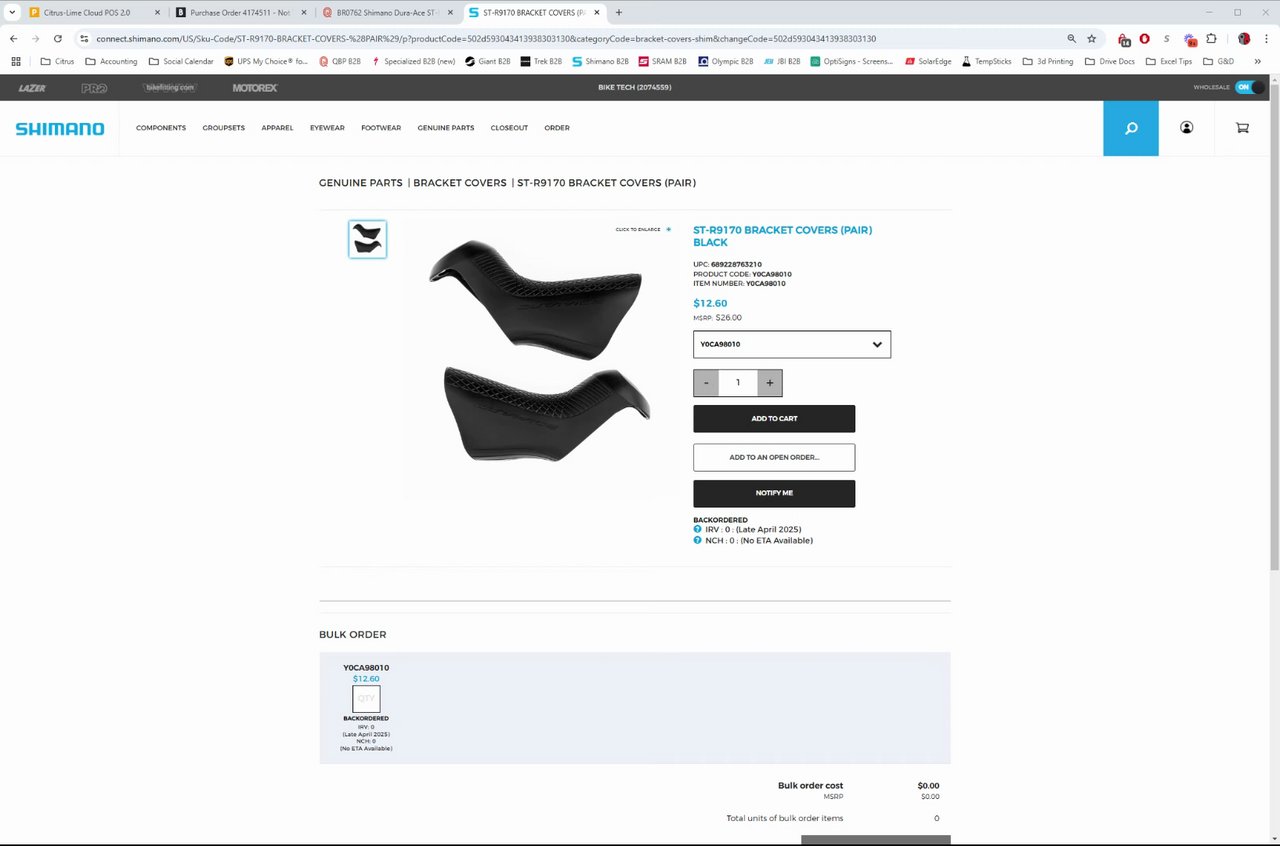This screenshot has width=1280, height=846.
Task: Click the browser address bar URL
Action: pos(486,38)
